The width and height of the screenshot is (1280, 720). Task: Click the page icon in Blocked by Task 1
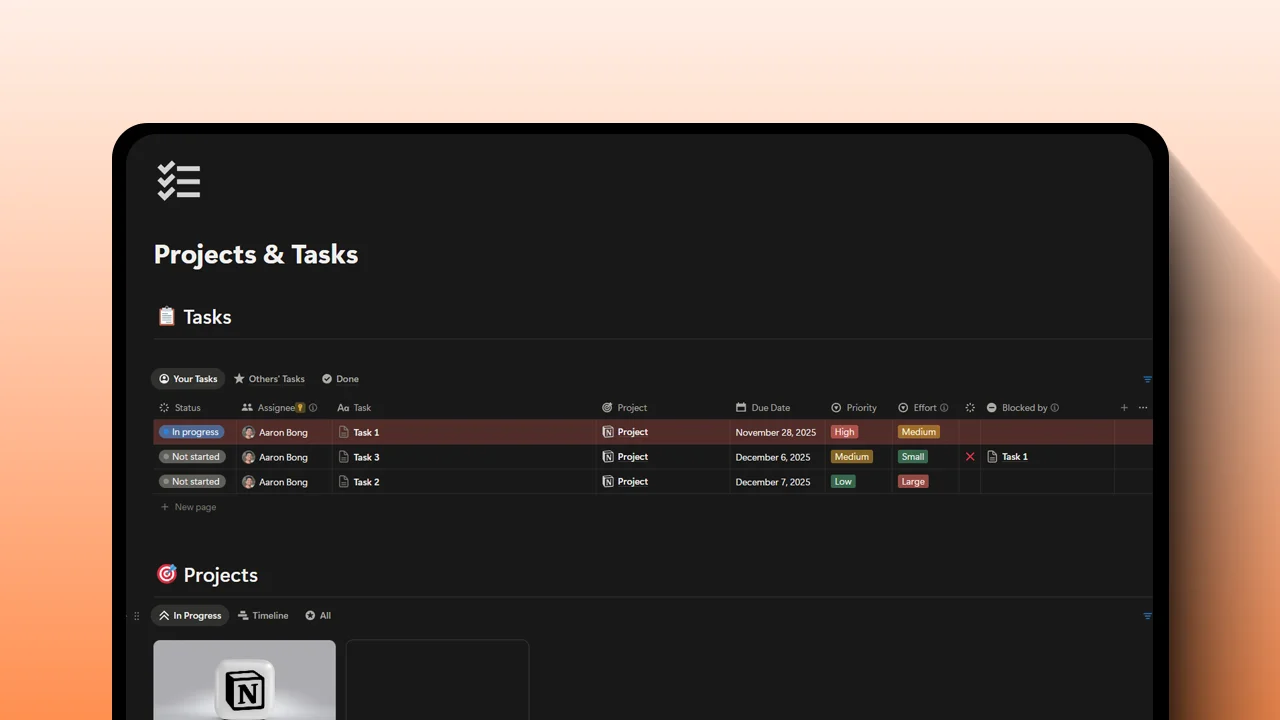point(992,457)
